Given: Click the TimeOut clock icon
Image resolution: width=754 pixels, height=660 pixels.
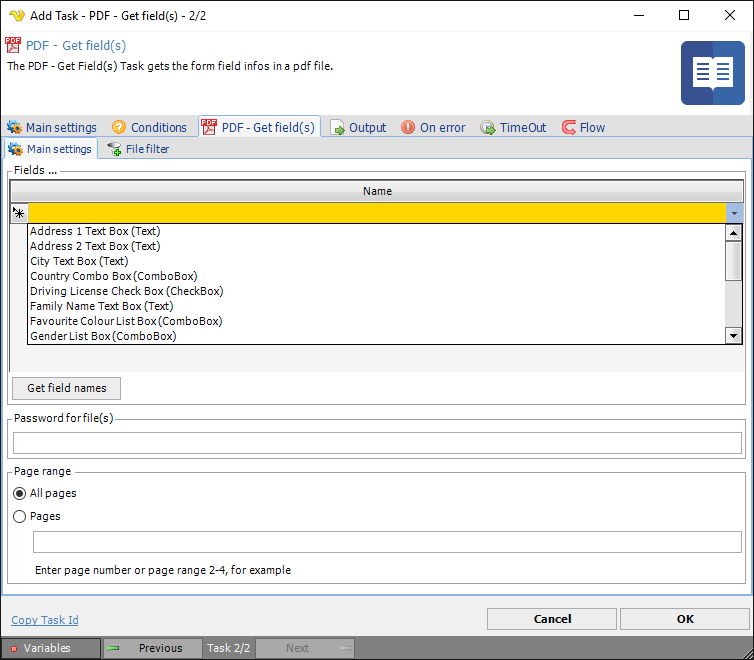Looking at the screenshot, I should [x=488, y=127].
